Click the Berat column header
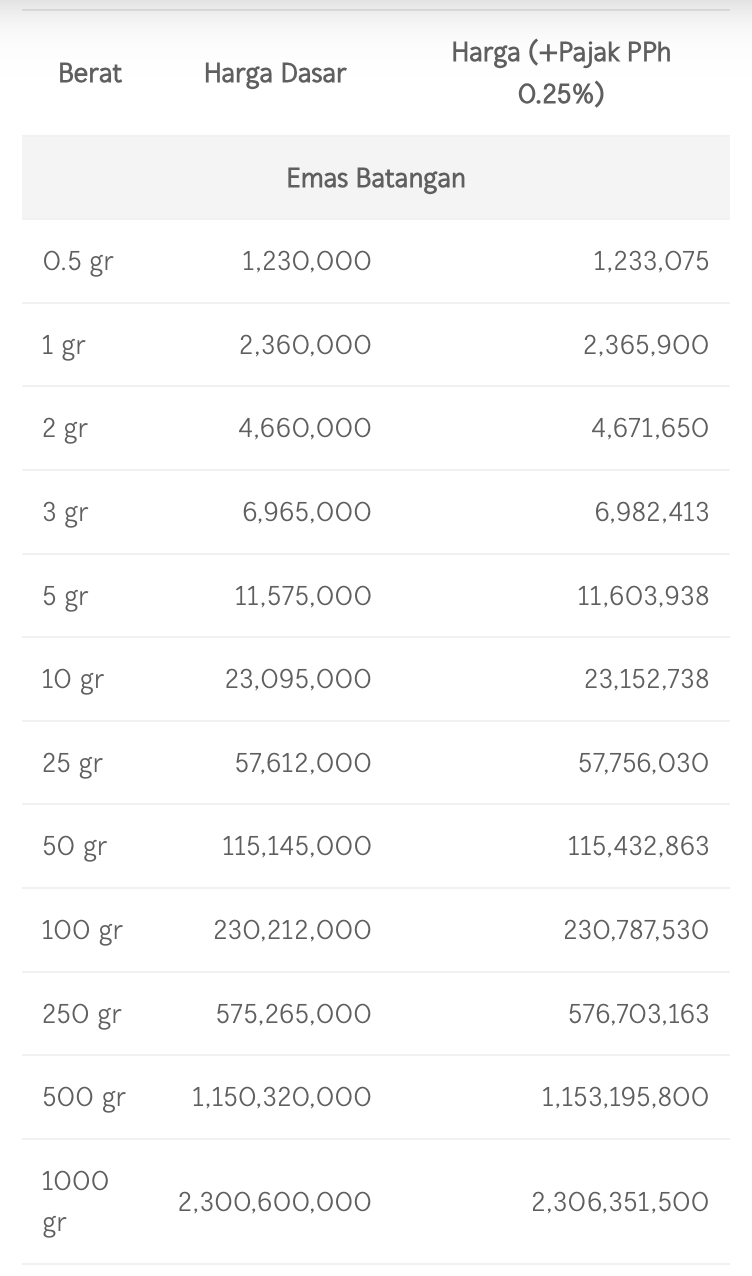The image size is (752, 1276). (90, 73)
